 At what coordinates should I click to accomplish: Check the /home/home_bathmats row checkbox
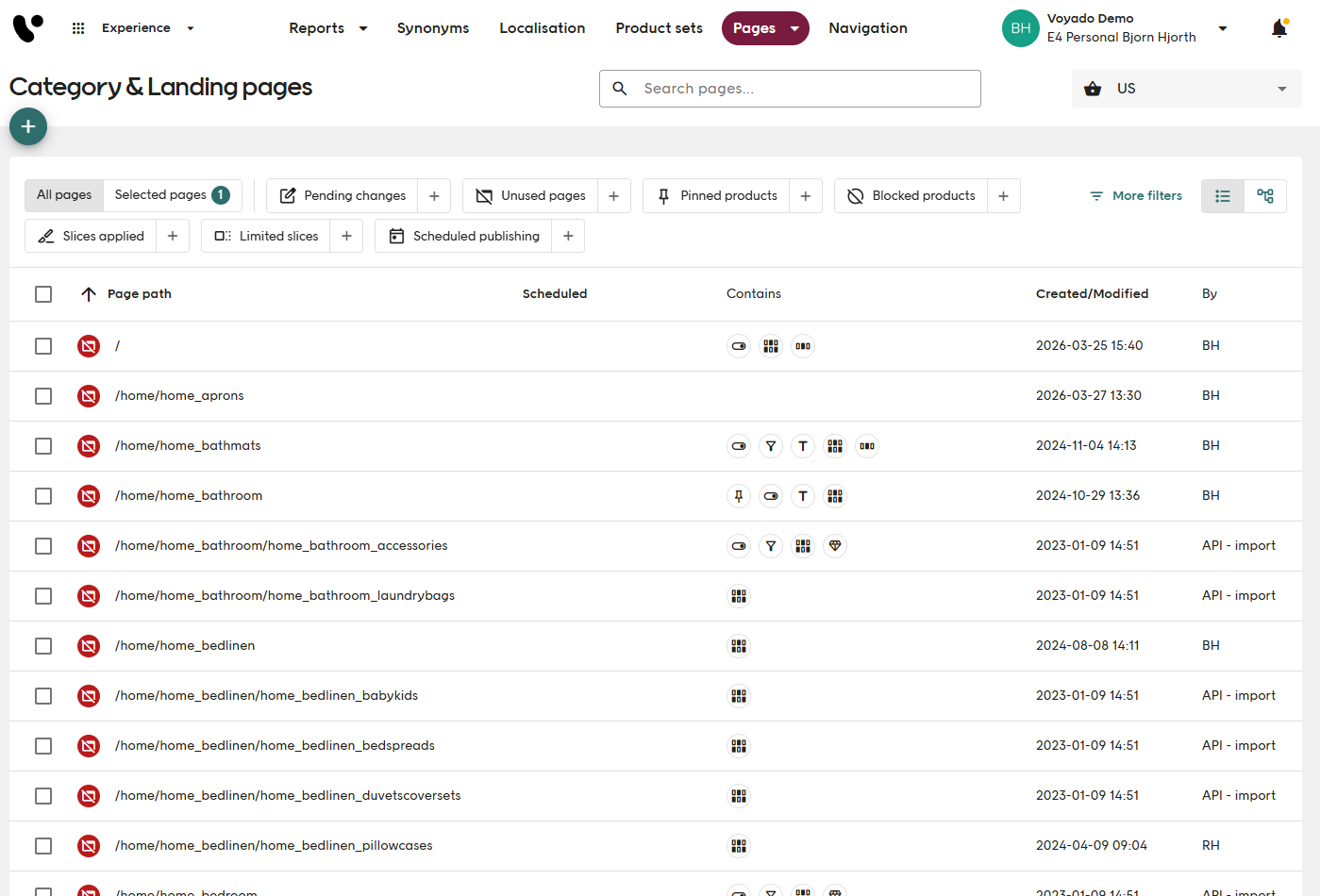pos(43,446)
